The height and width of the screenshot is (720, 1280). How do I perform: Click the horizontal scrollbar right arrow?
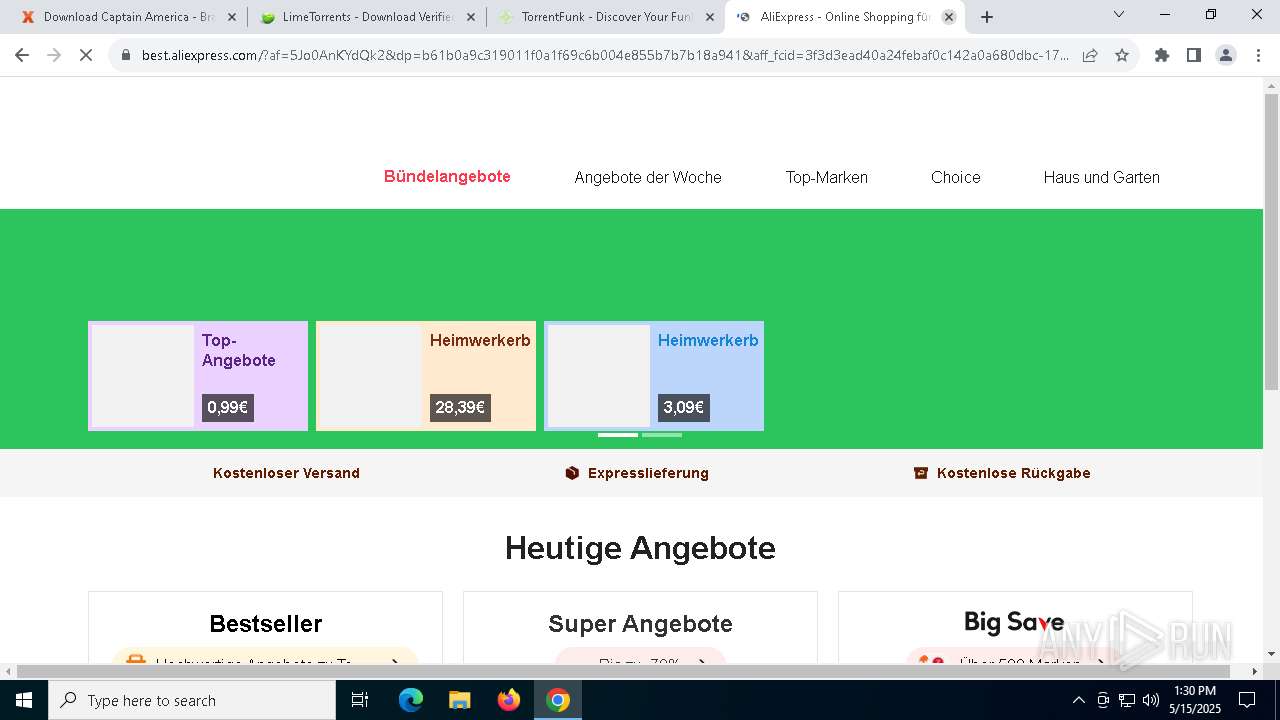(1255, 672)
